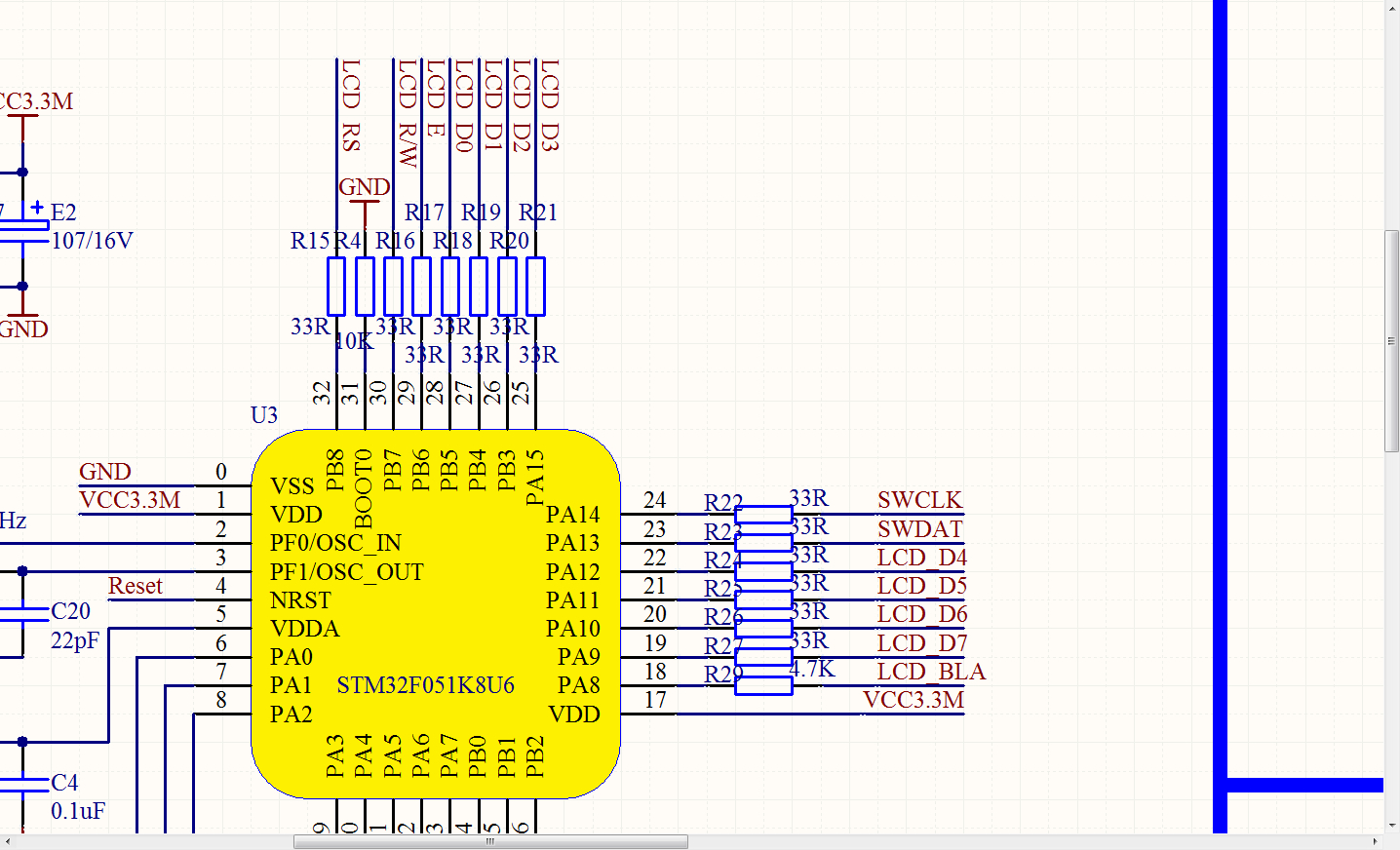The height and width of the screenshot is (850, 1400).
Task: Click the horizontal scrollbar thumb
Action: tap(491, 841)
